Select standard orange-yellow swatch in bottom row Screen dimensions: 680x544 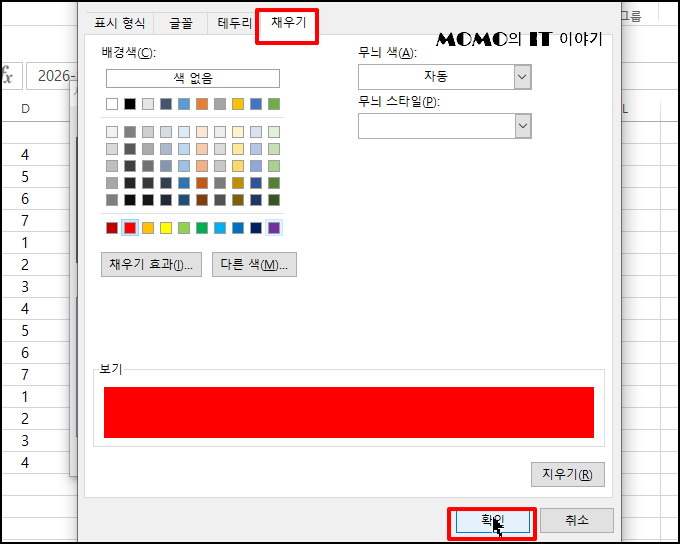click(148, 228)
